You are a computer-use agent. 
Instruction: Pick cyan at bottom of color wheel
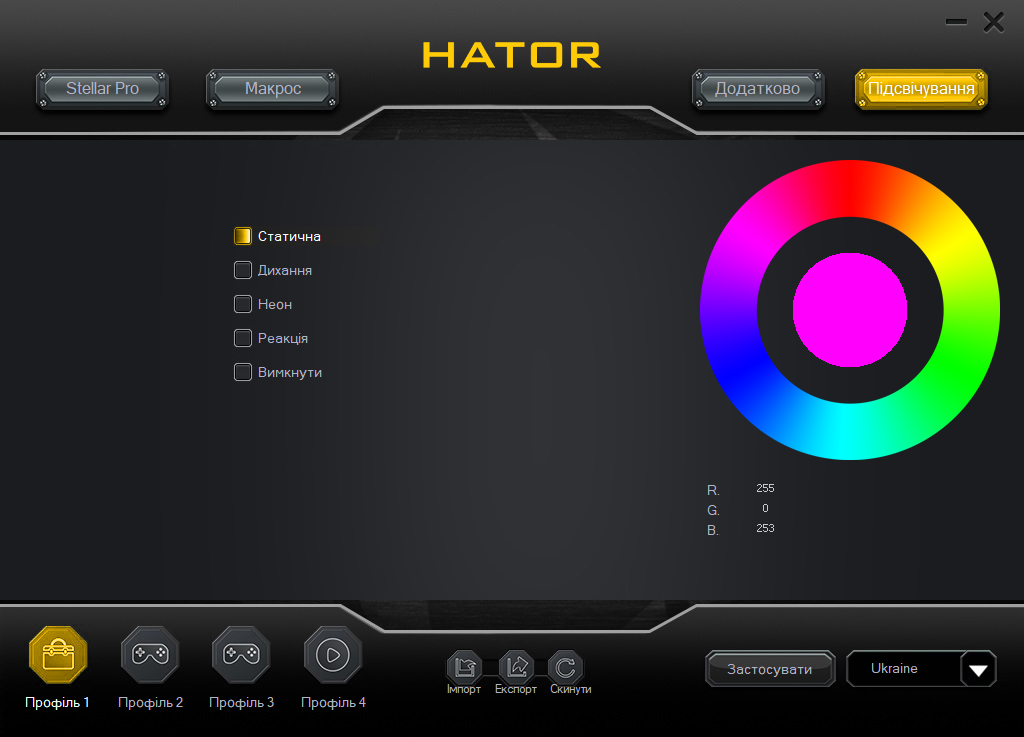point(850,431)
